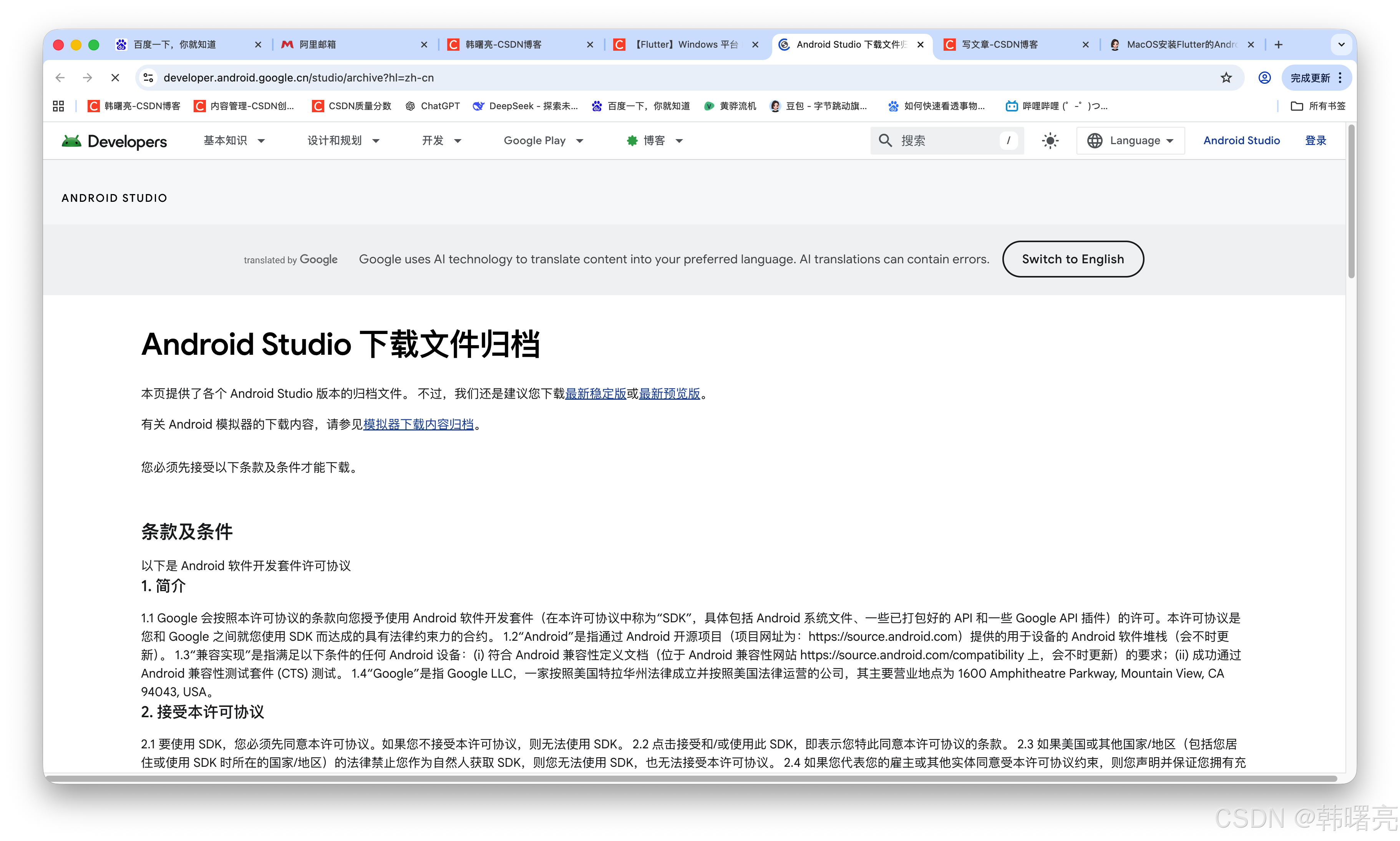1400x841 pixels.
Task: Open the tab search chevron
Action: coord(1341,44)
